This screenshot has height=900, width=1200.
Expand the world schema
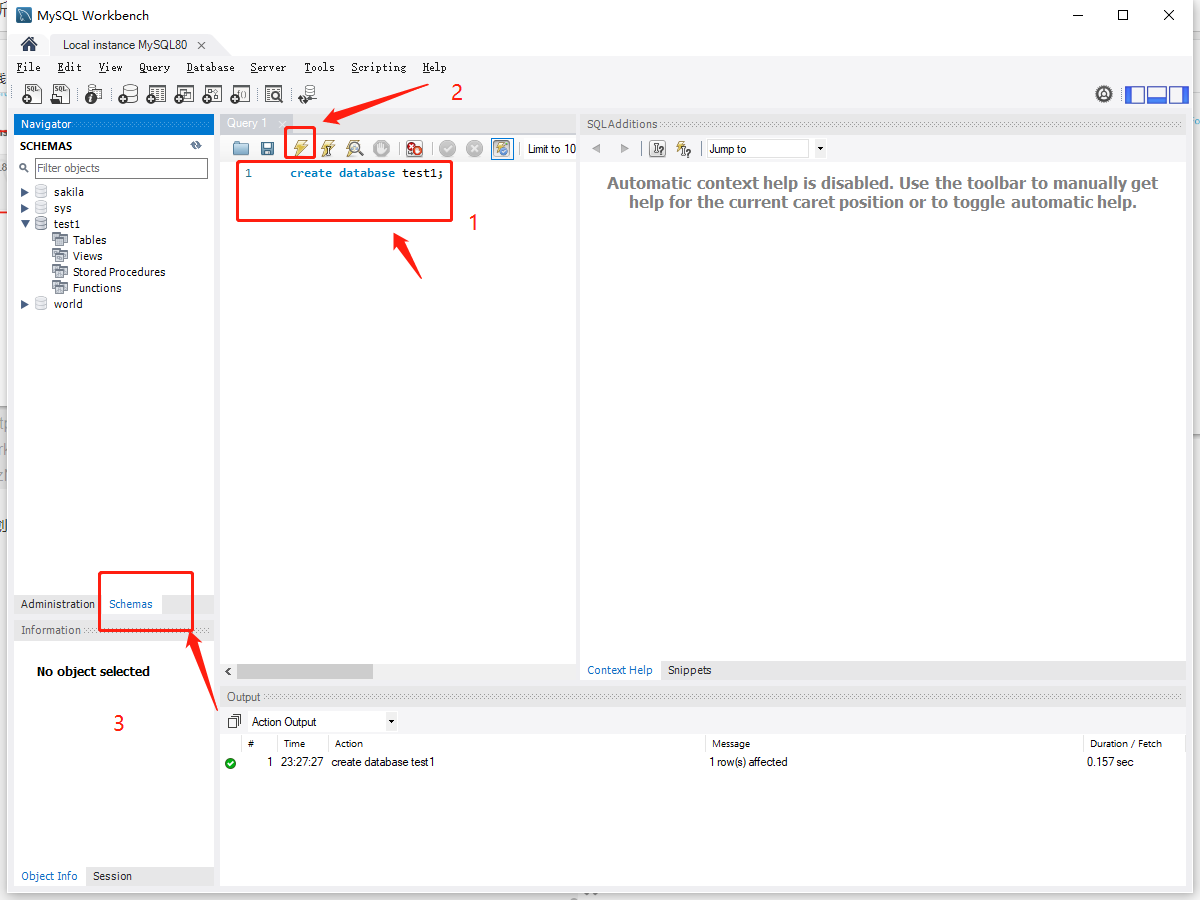(x=25, y=304)
